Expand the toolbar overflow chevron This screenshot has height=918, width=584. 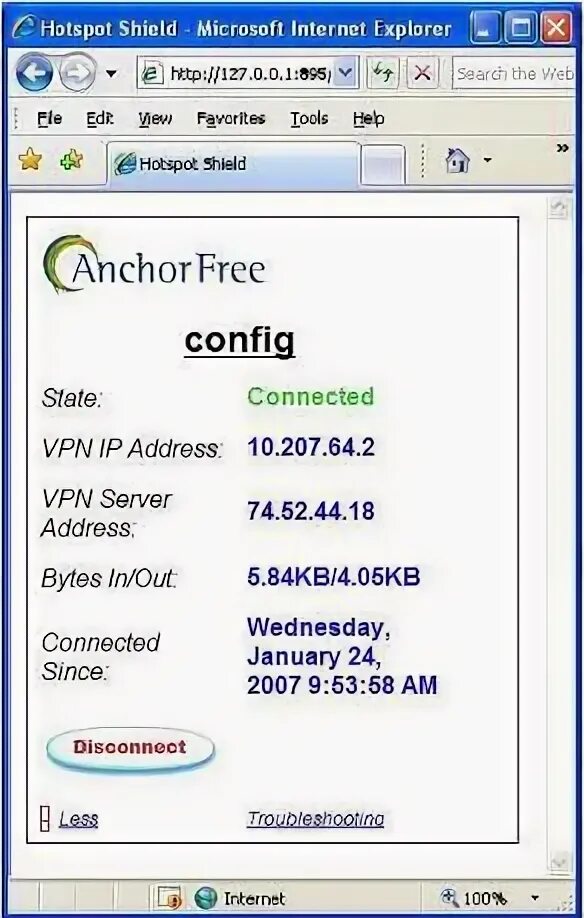pyautogui.click(x=562, y=149)
